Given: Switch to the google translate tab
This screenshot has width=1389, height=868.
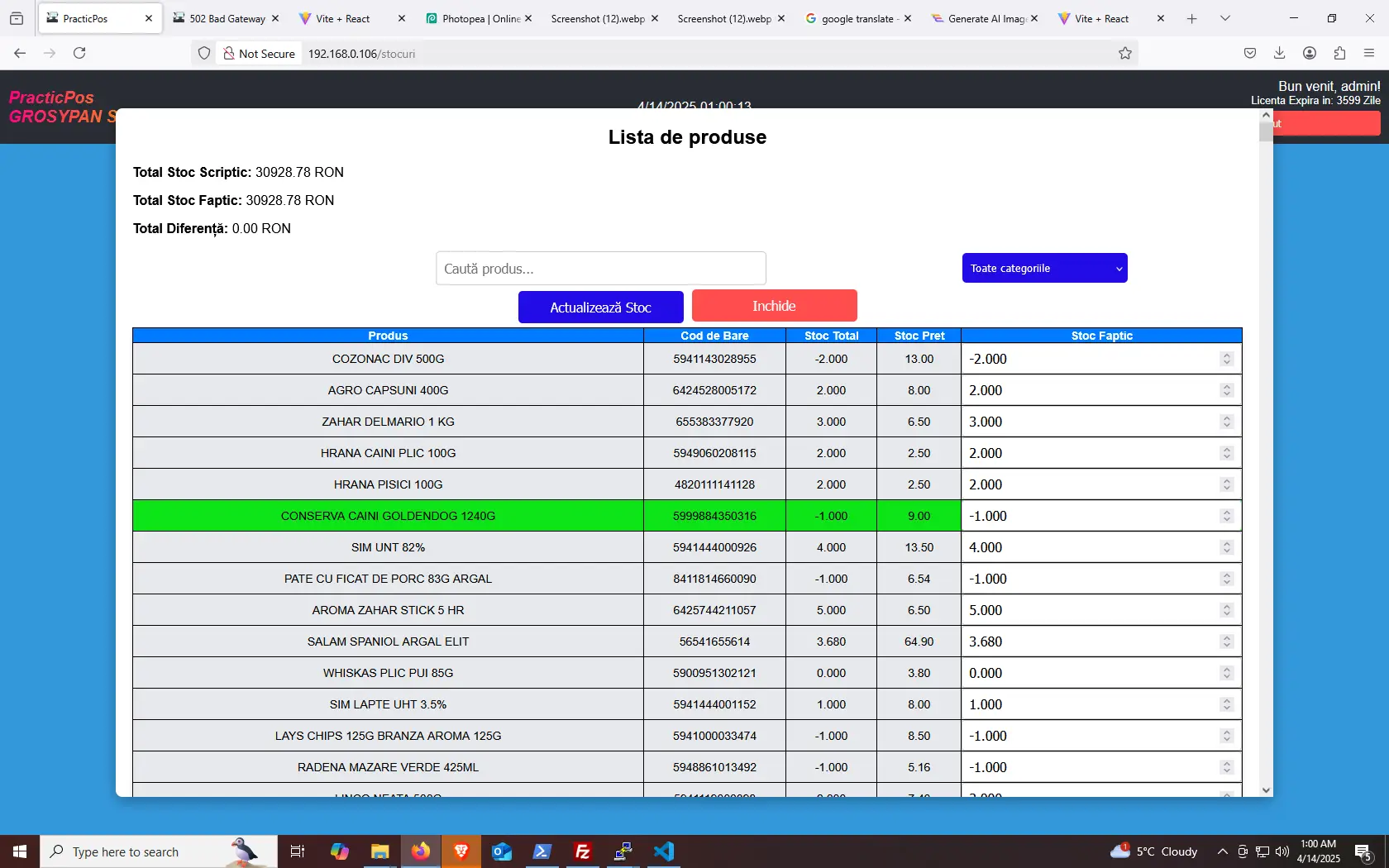Looking at the screenshot, I should pyautogui.click(x=857, y=18).
